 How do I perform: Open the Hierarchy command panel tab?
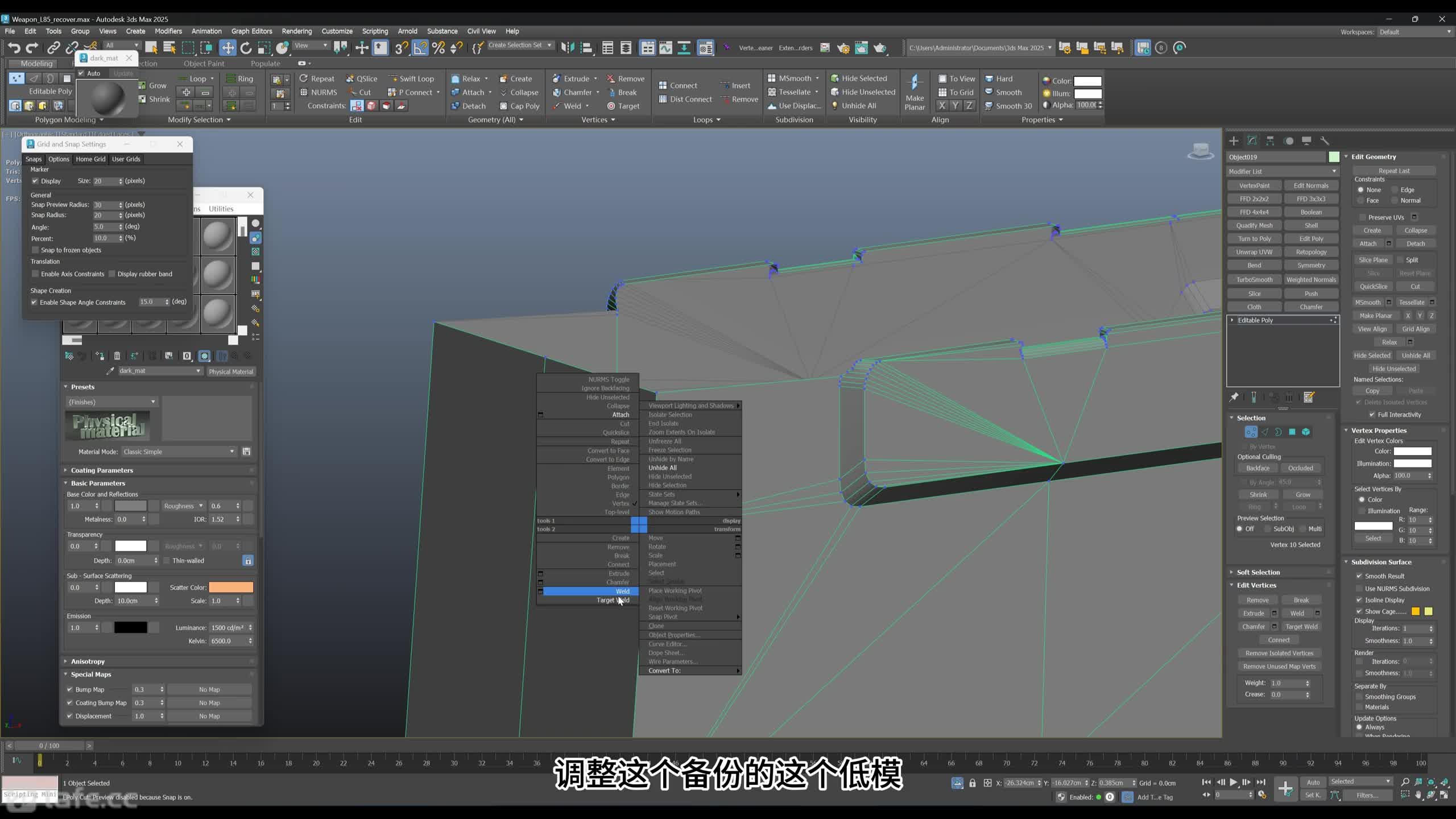point(1270,140)
